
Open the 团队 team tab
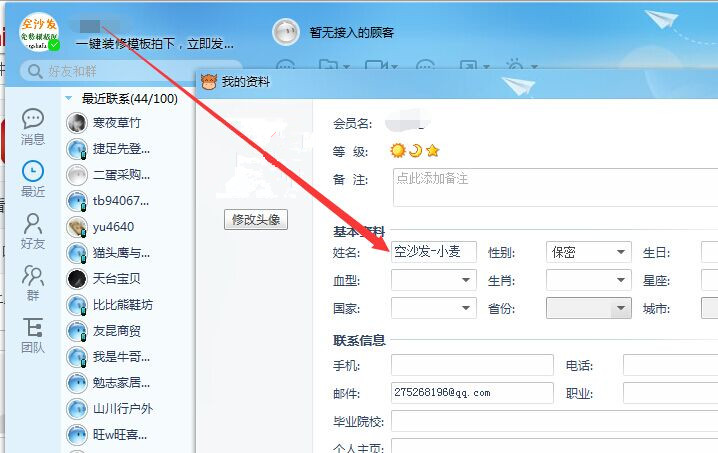33,336
